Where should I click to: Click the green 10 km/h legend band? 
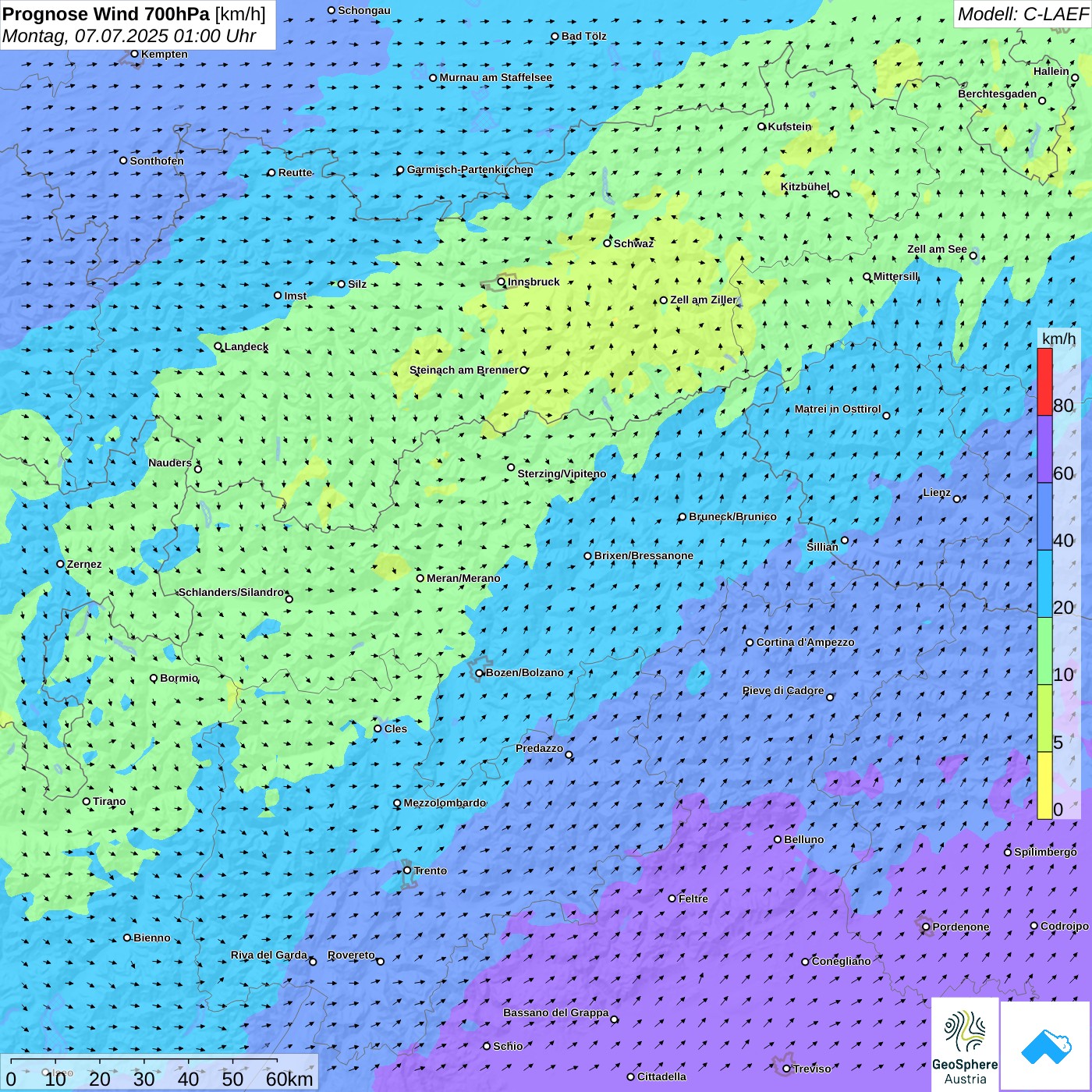(1044, 651)
